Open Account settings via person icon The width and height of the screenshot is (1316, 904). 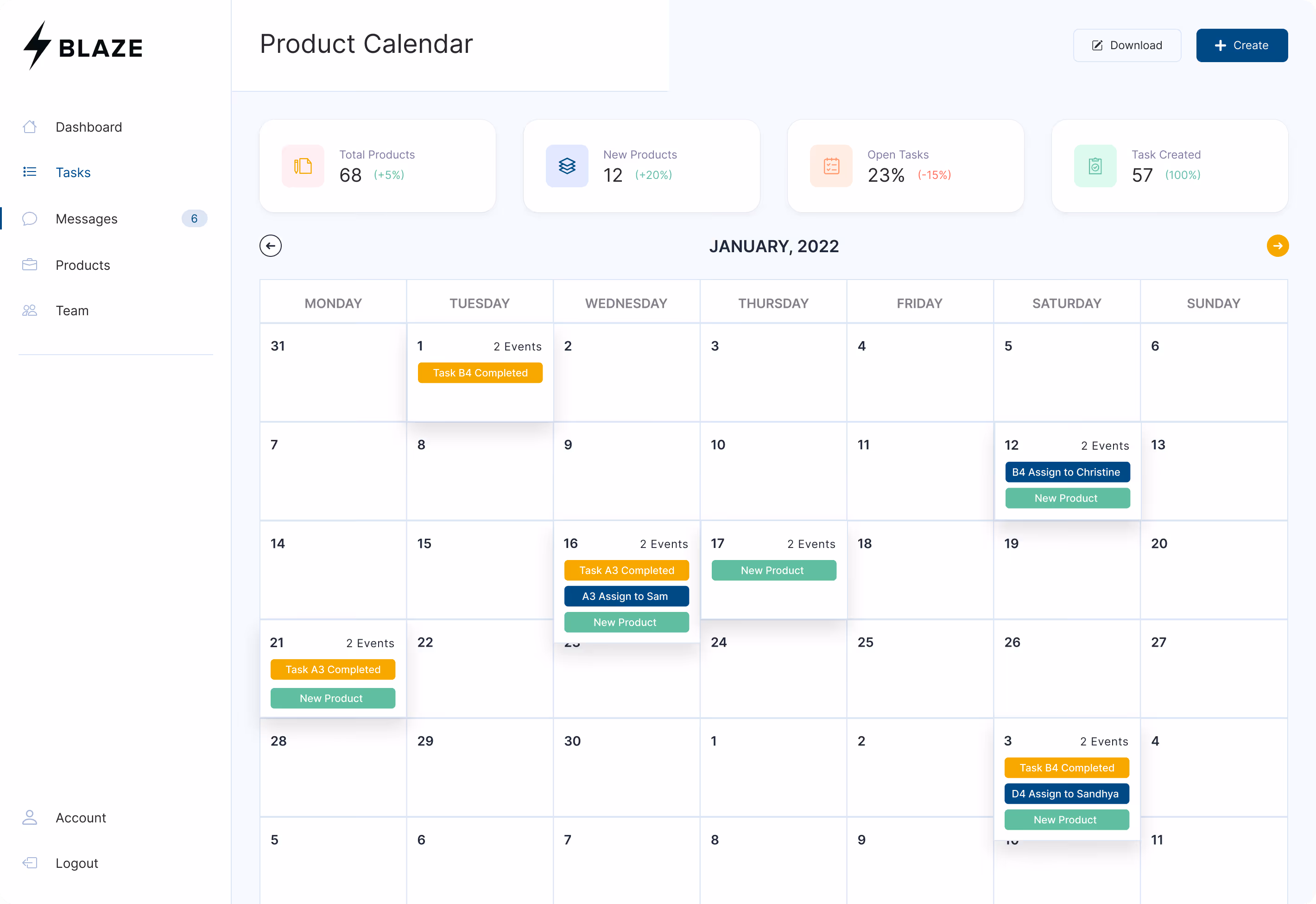tap(30, 817)
